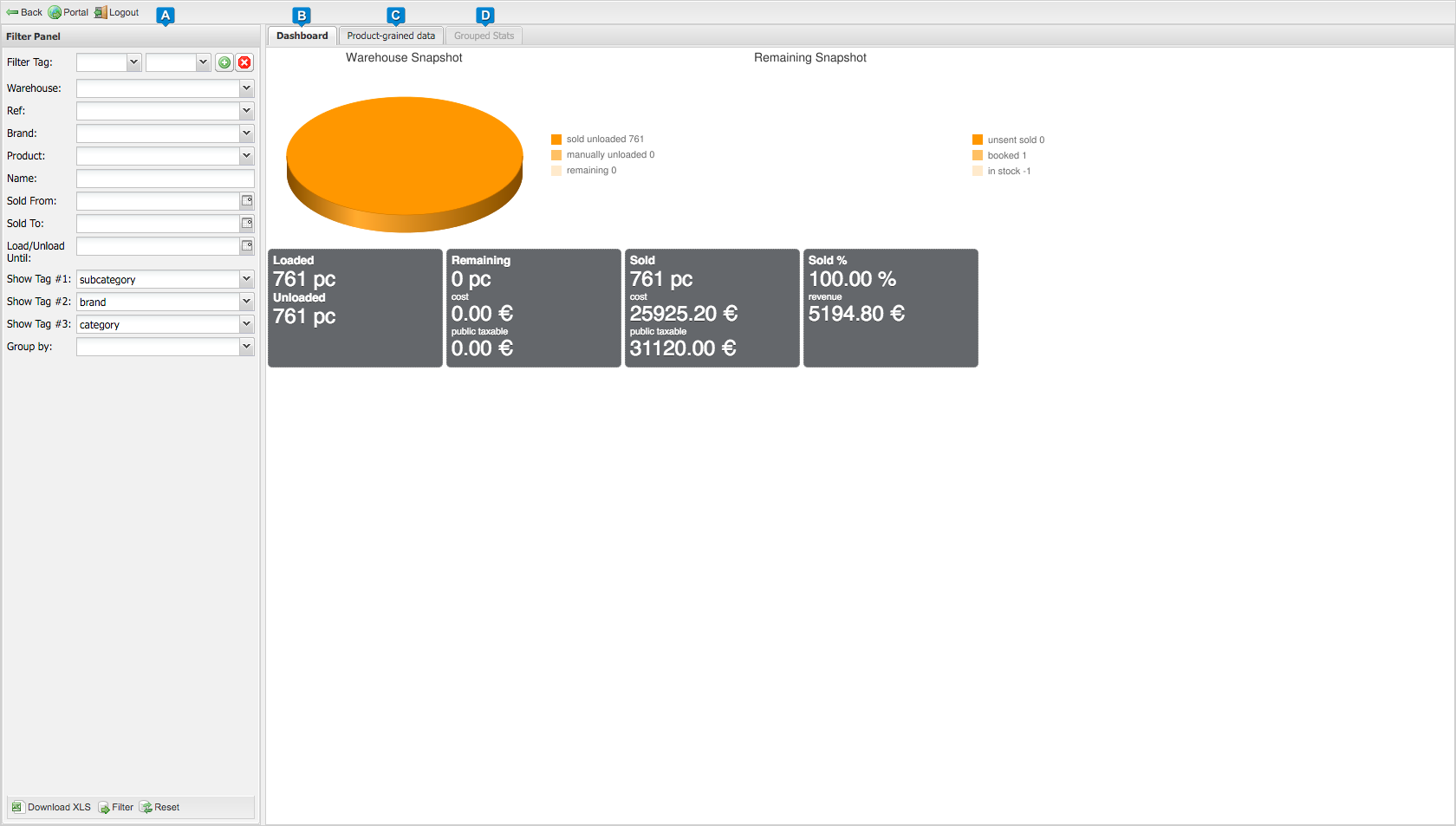Screen dimensions: 1456x826
Task: Expand the second Filter Tag dropdown
Action: [203, 62]
